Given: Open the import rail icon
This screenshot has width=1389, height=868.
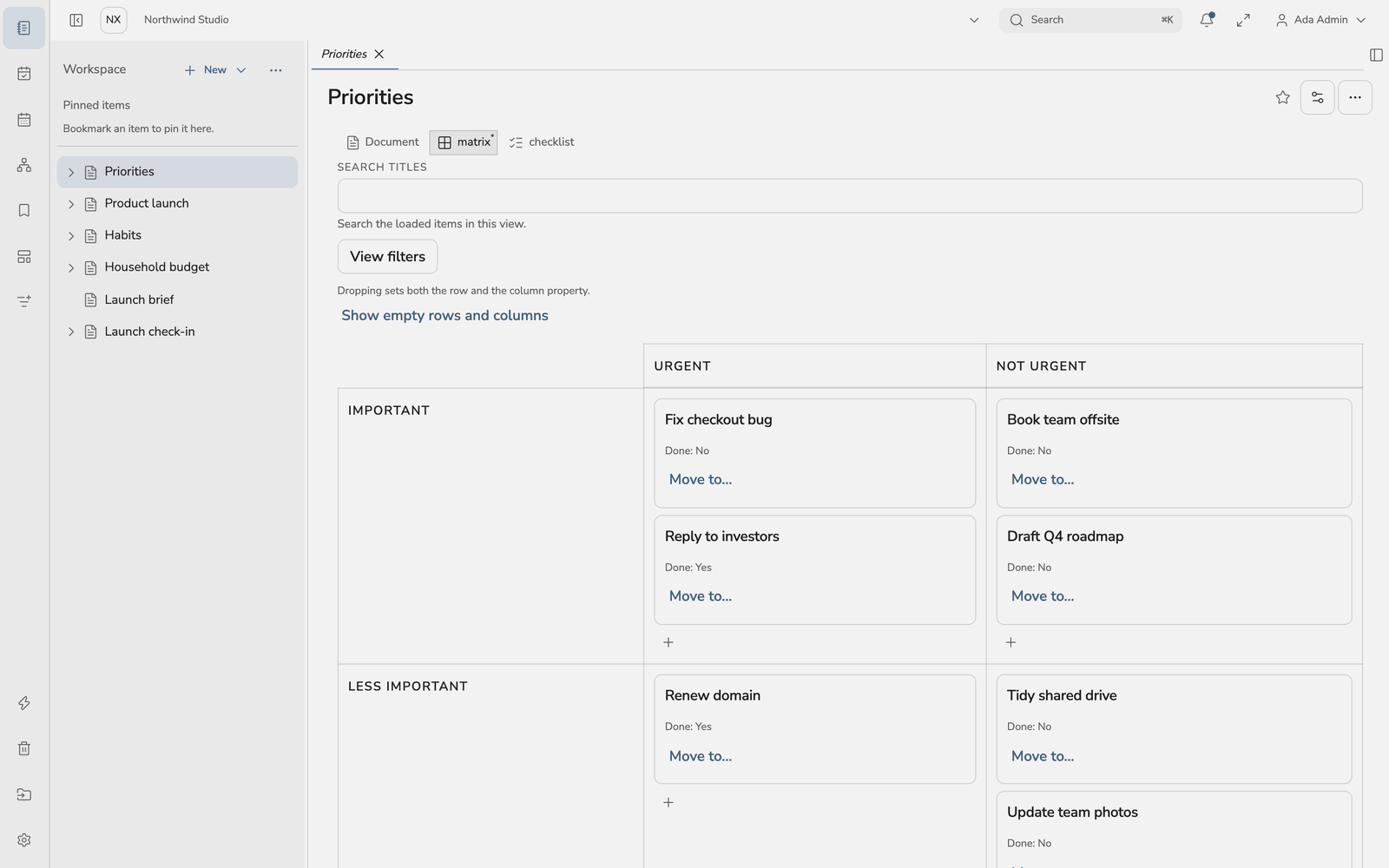Looking at the screenshot, I should coord(24,794).
